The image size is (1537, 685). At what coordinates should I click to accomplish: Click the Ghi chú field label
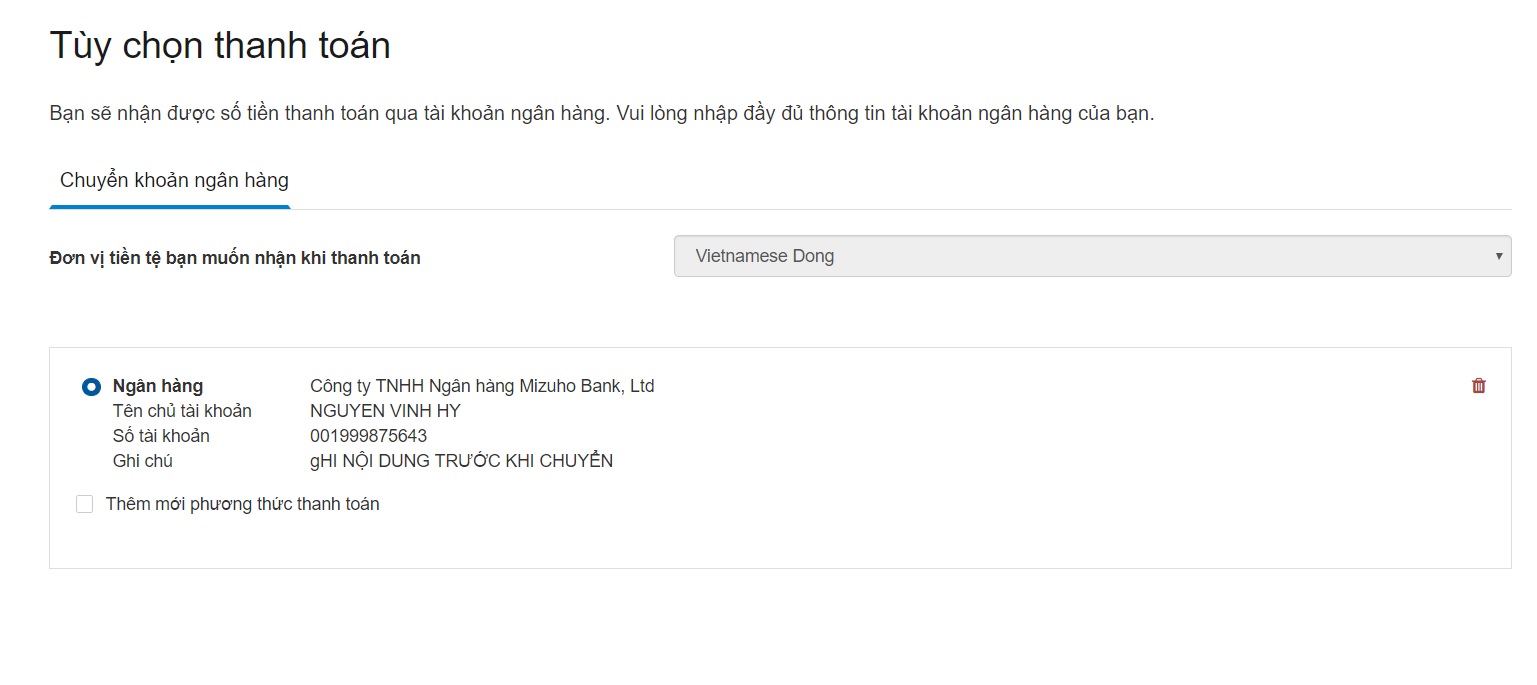pos(143,461)
